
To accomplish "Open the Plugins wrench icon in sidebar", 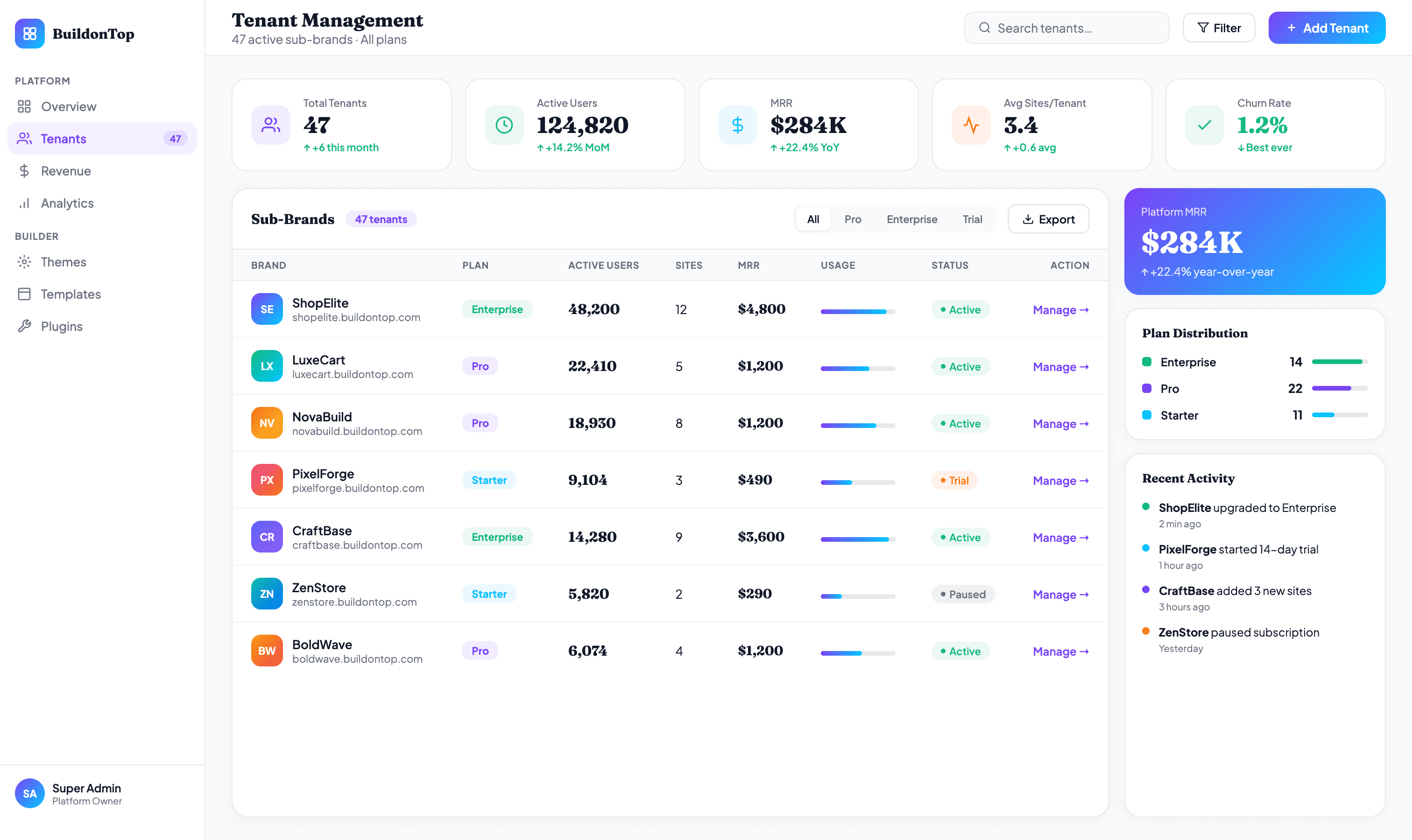I will [24, 326].
